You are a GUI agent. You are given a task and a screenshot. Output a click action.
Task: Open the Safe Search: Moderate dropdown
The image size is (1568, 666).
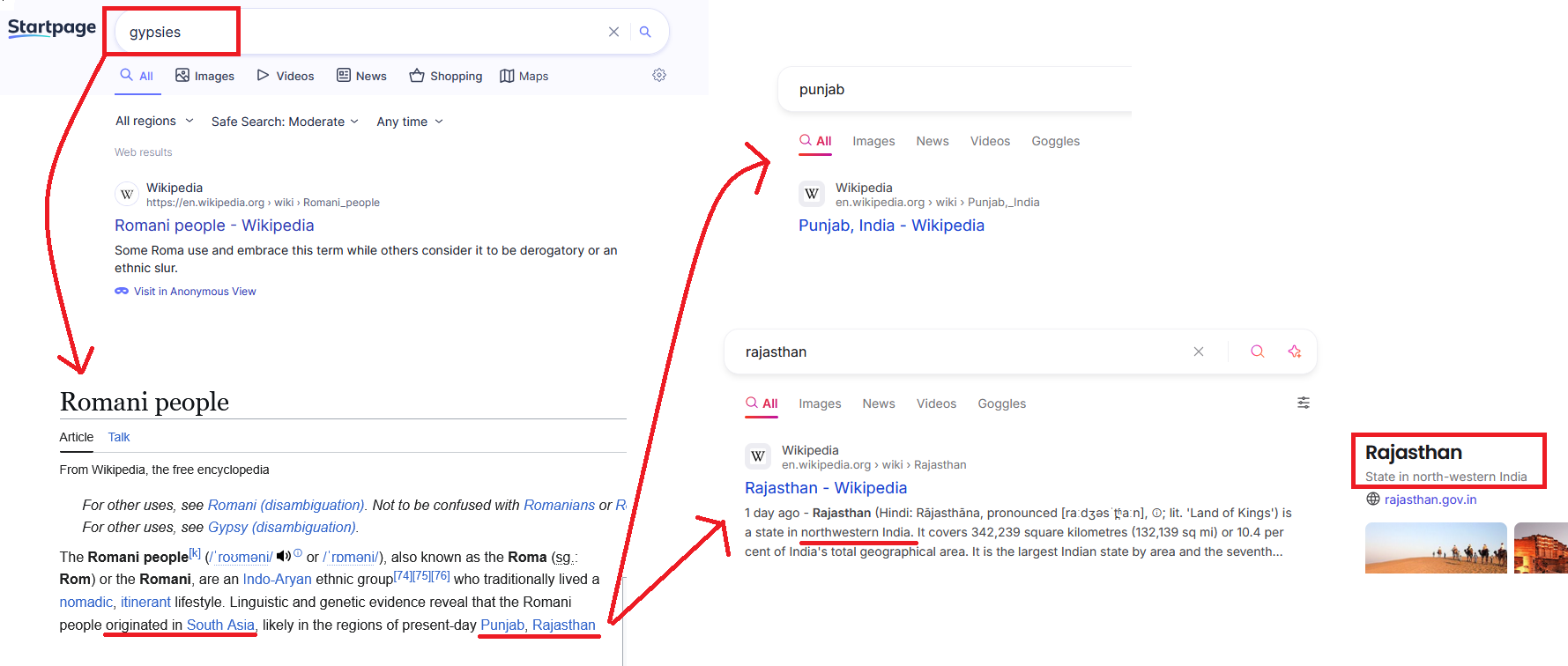[284, 122]
